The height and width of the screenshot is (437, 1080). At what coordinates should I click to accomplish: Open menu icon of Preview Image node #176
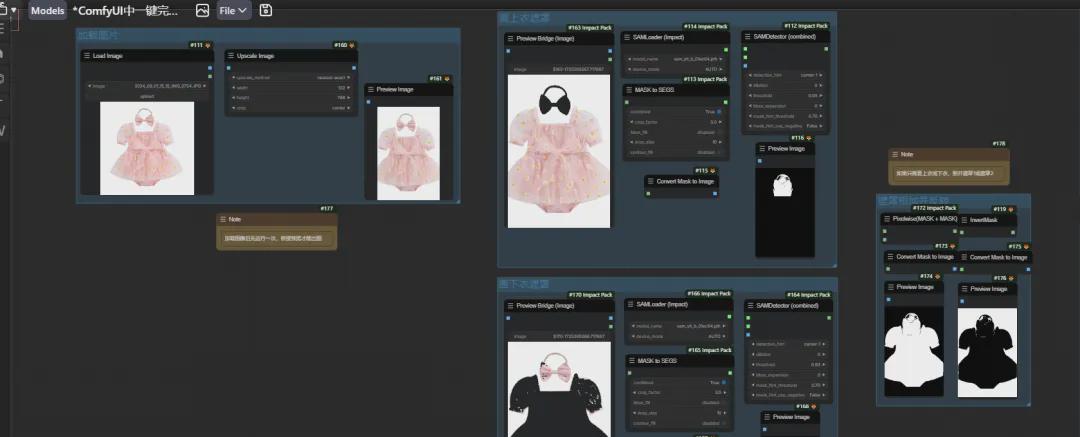coord(964,289)
